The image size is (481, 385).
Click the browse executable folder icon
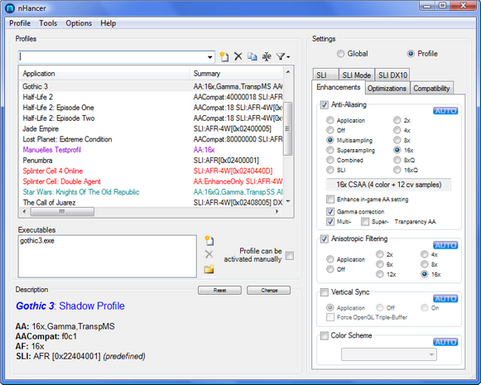click(209, 269)
